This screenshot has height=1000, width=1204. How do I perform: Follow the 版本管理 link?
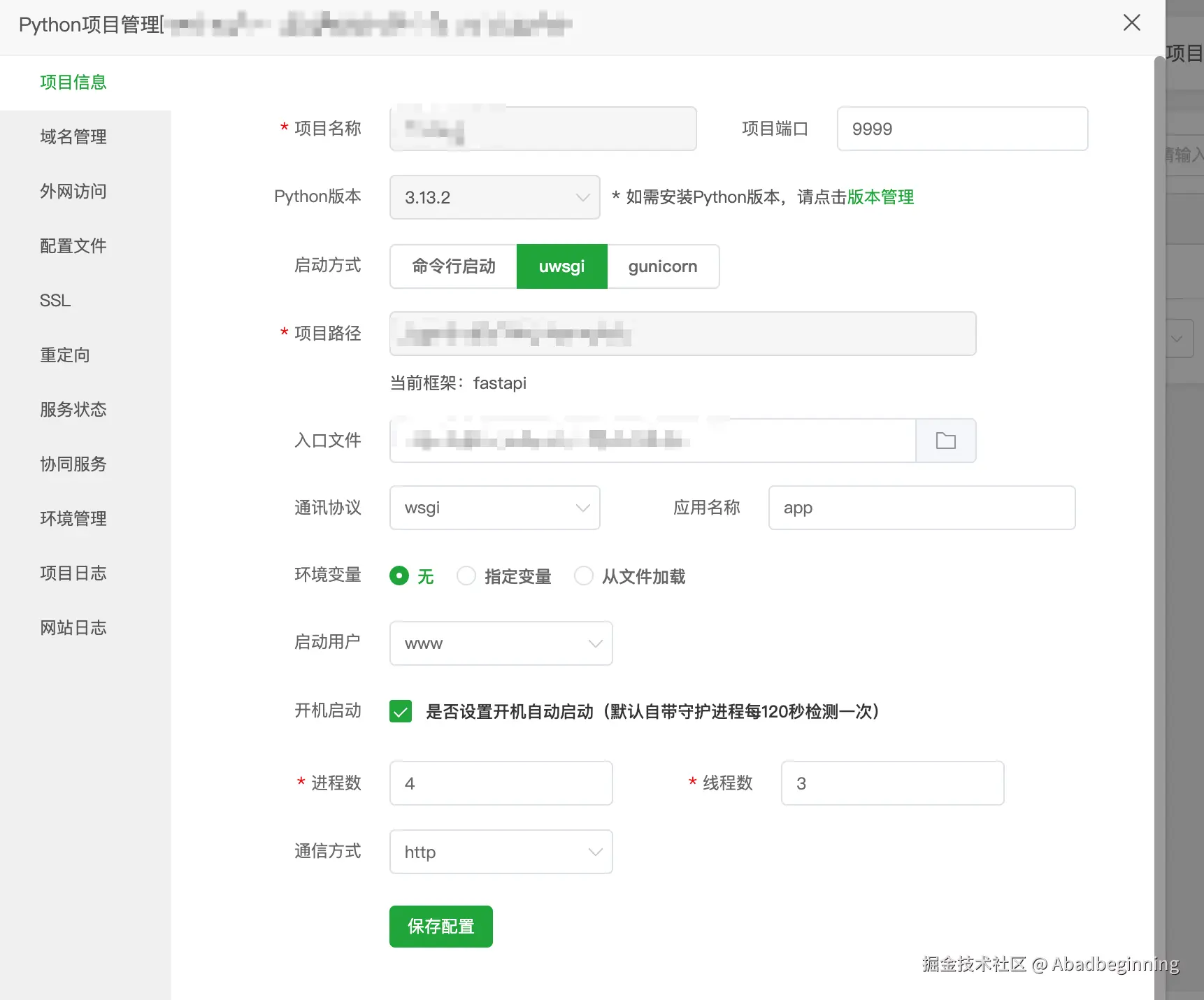[880, 197]
